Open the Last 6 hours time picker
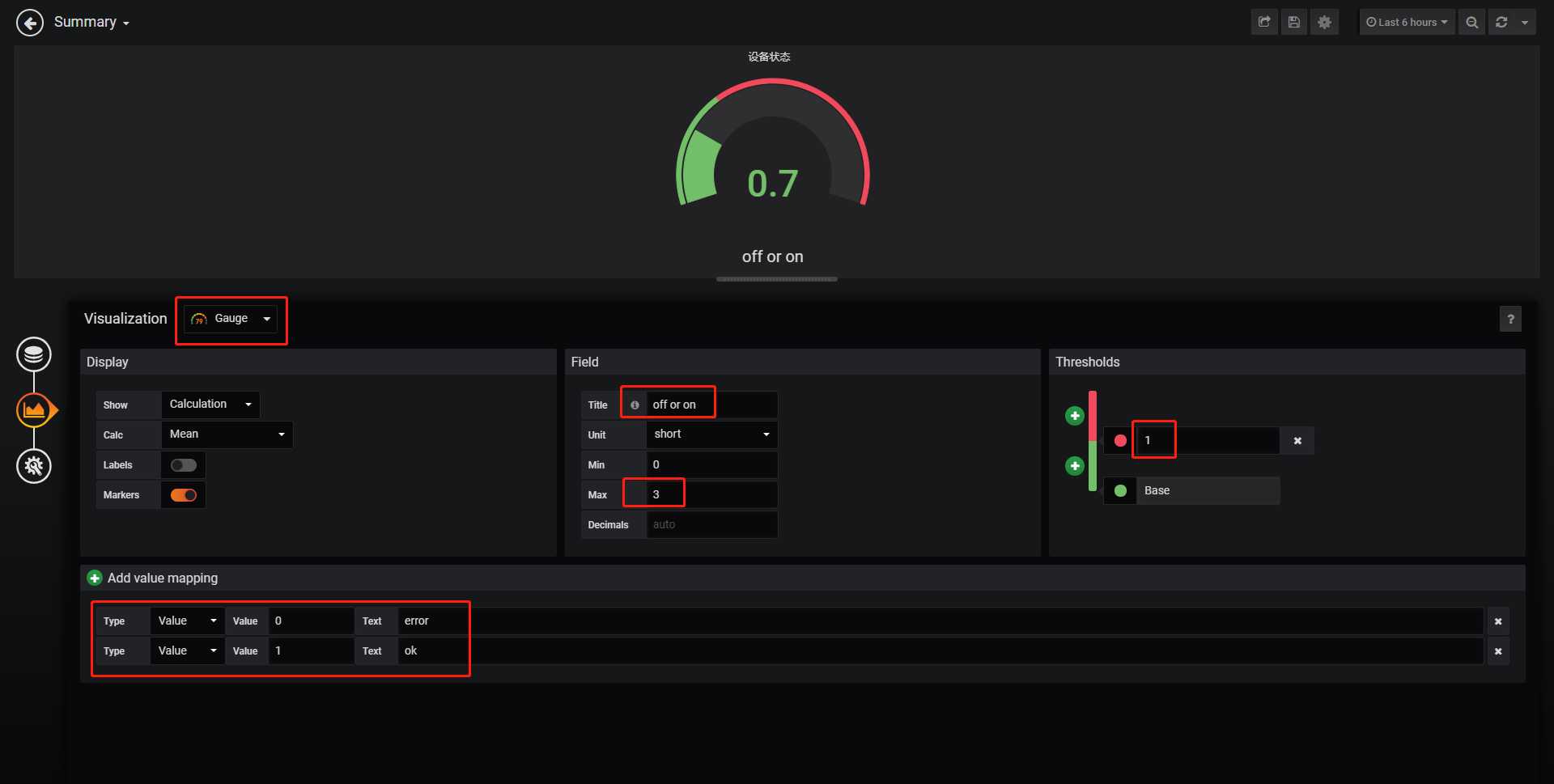 (1407, 23)
